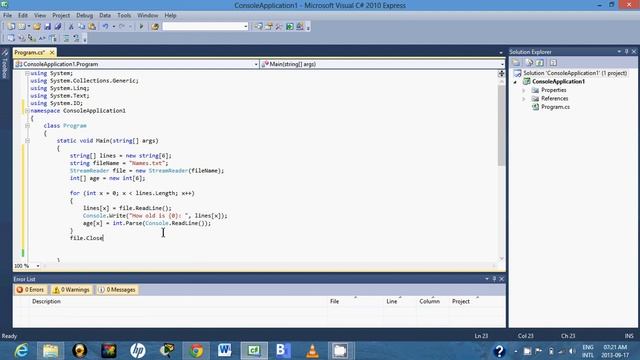Open the Project menu
Screen dimensions: 640x360
[x=61, y=16]
